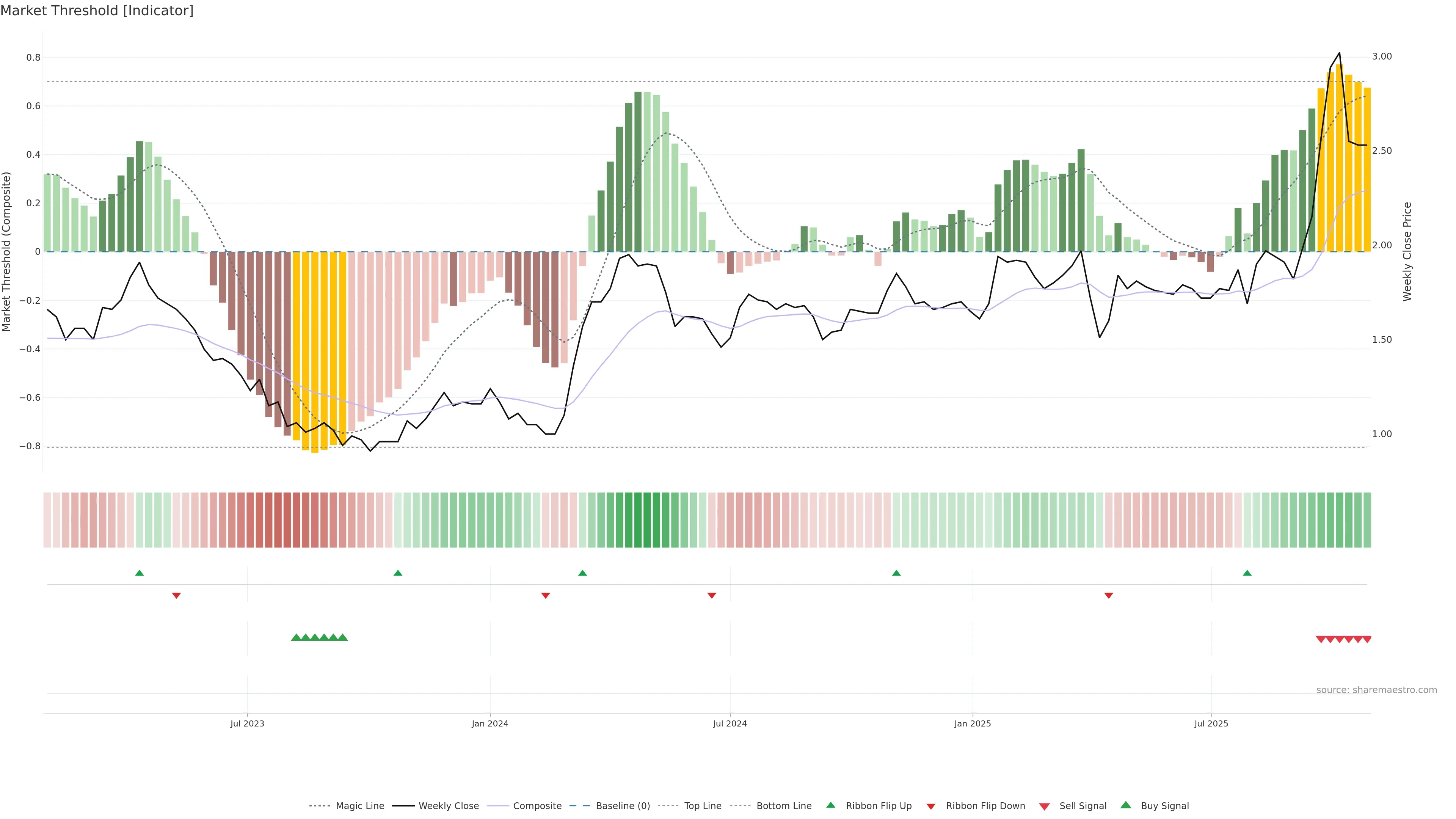Click the Sell Signal legend marker icon
This screenshot has width=1456, height=819.
coord(1044,806)
